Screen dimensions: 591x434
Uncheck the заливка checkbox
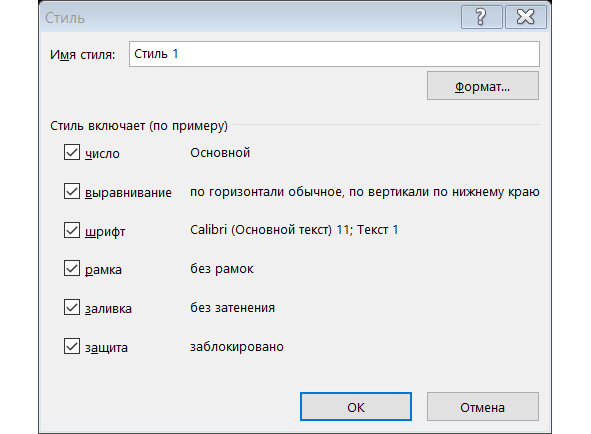pyautogui.click(x=72, y=307)
